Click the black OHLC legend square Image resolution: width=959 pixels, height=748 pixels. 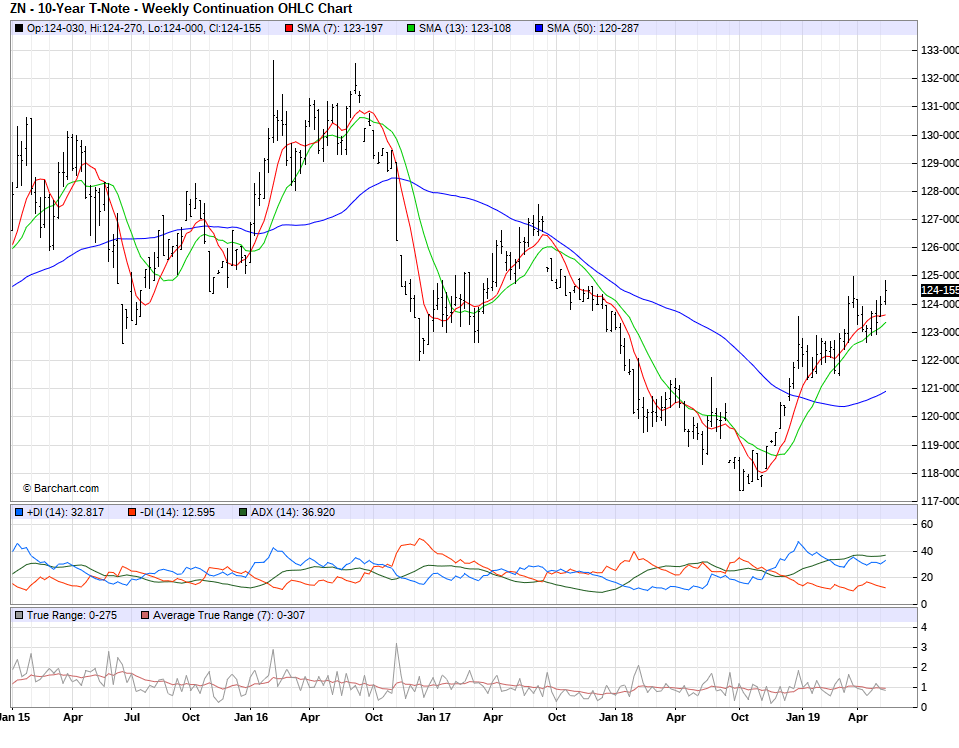[x=19, y=28]
